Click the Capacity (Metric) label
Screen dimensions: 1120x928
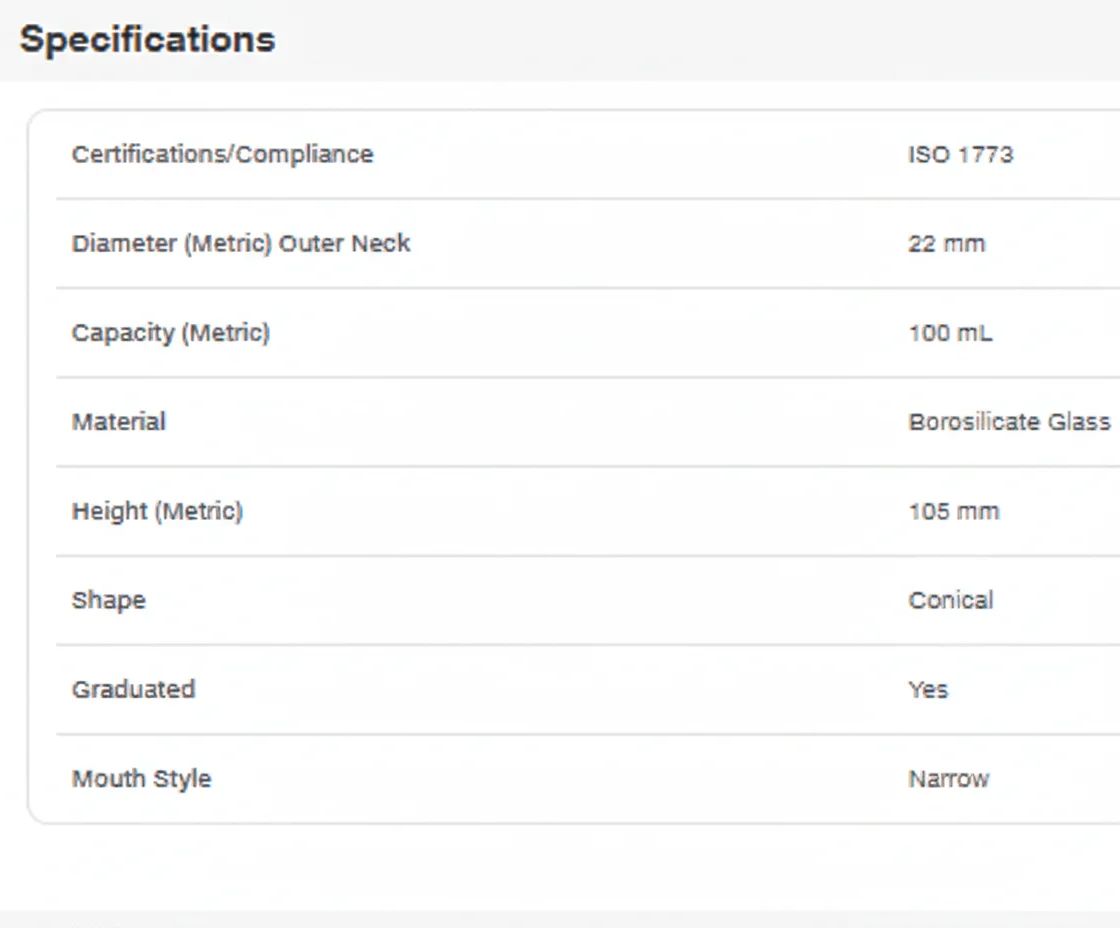pos(171,333)
